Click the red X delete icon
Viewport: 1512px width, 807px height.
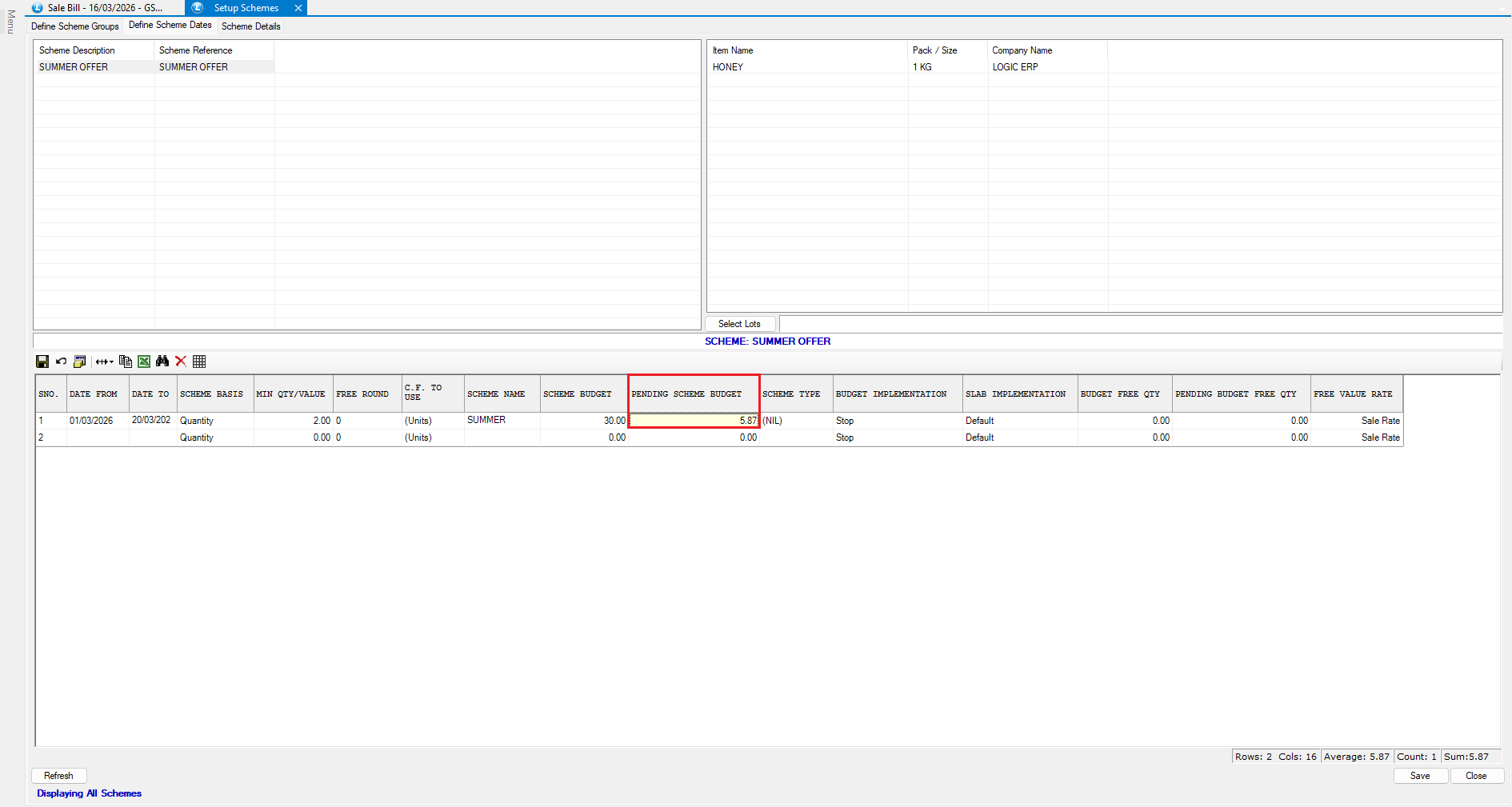181,362
